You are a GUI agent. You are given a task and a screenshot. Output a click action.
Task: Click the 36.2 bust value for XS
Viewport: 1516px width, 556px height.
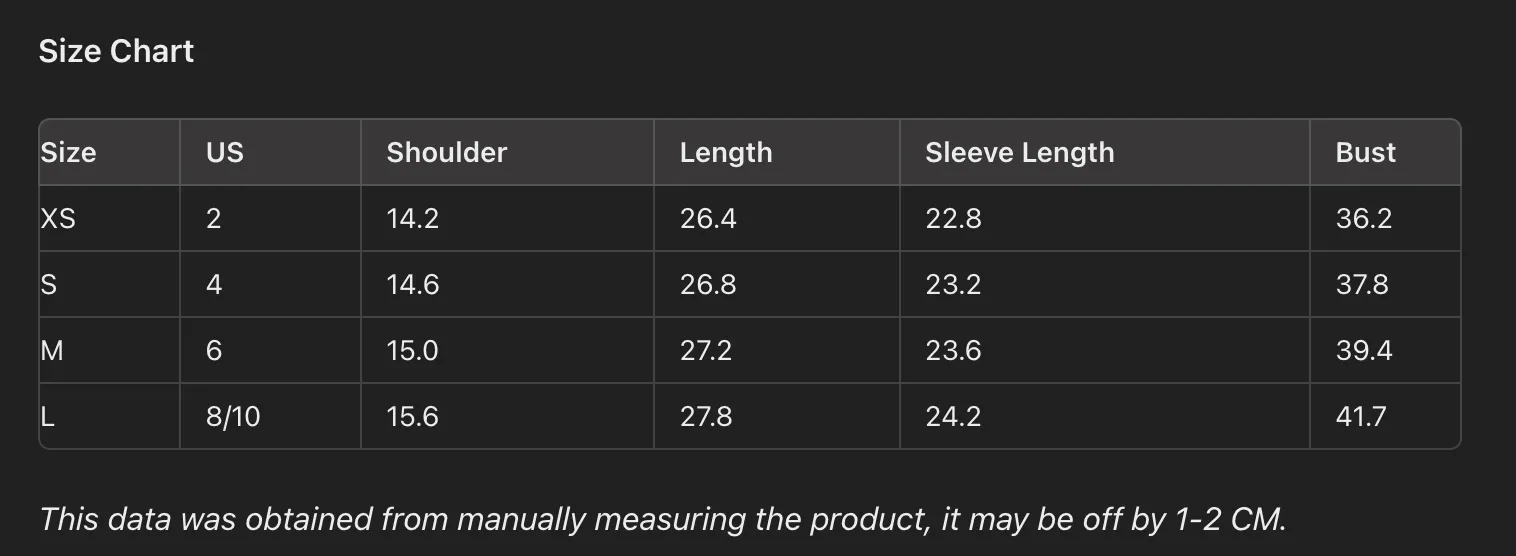pyautogui.click(x=1364, y=218)
